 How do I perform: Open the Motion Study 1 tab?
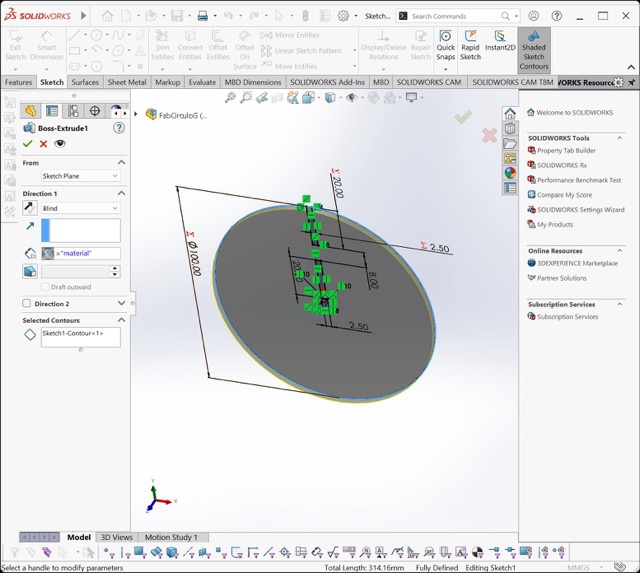pos(171,537)
